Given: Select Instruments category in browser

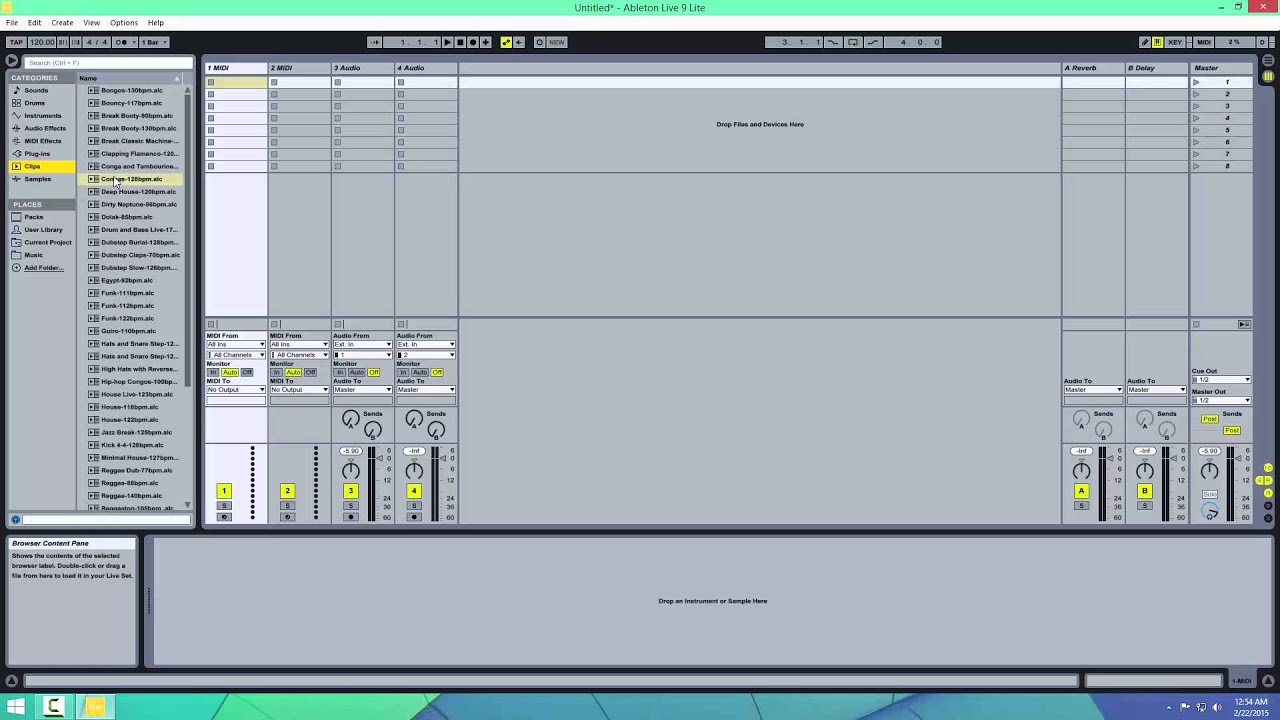Looking at the screenshot, I should 42,116.
